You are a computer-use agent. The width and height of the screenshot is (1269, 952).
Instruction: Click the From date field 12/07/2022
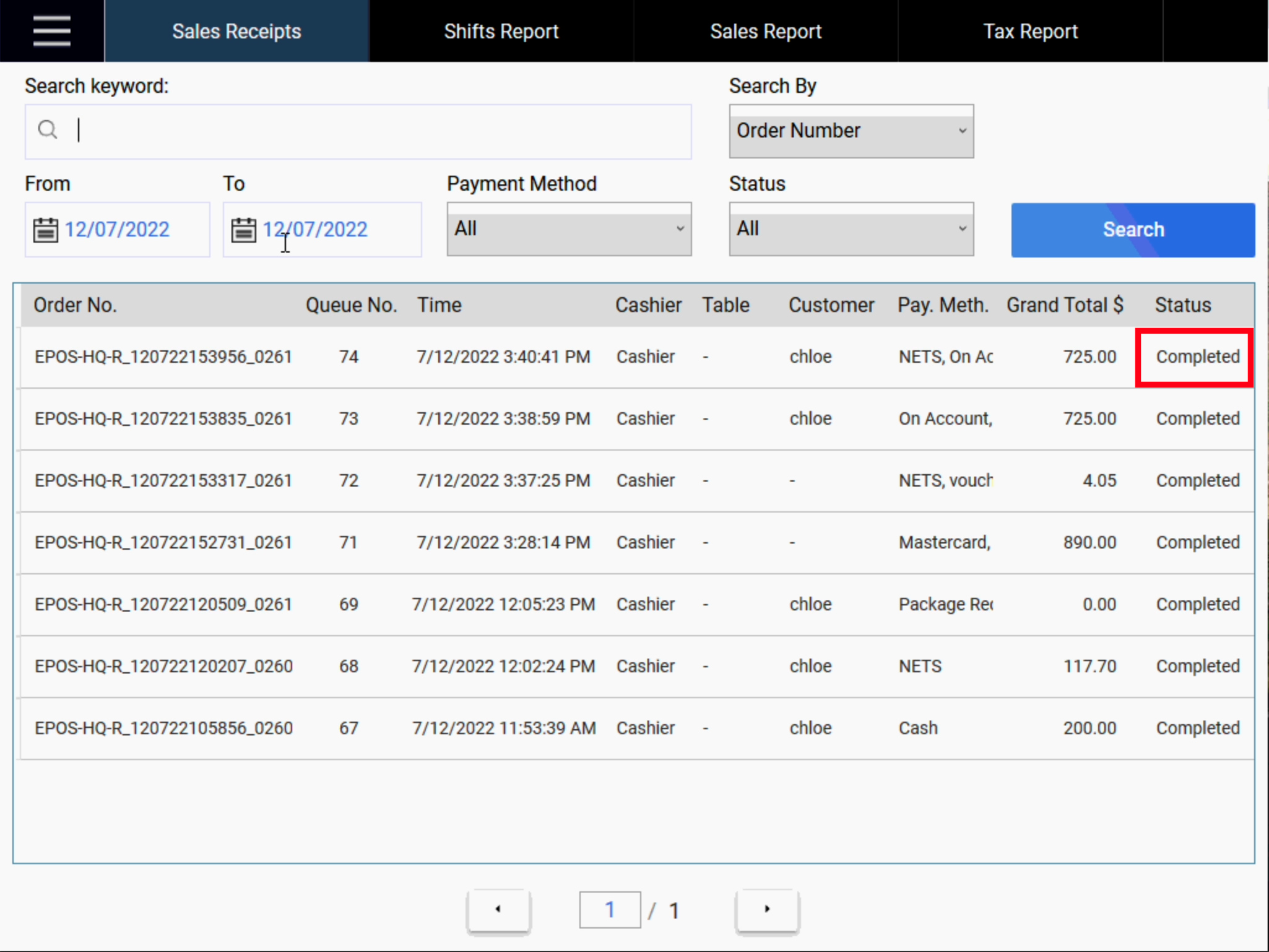pos(118,230)
